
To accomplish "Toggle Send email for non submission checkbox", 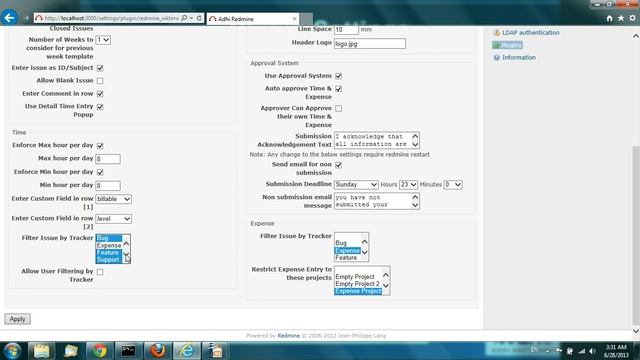I will tap(338, 165).
